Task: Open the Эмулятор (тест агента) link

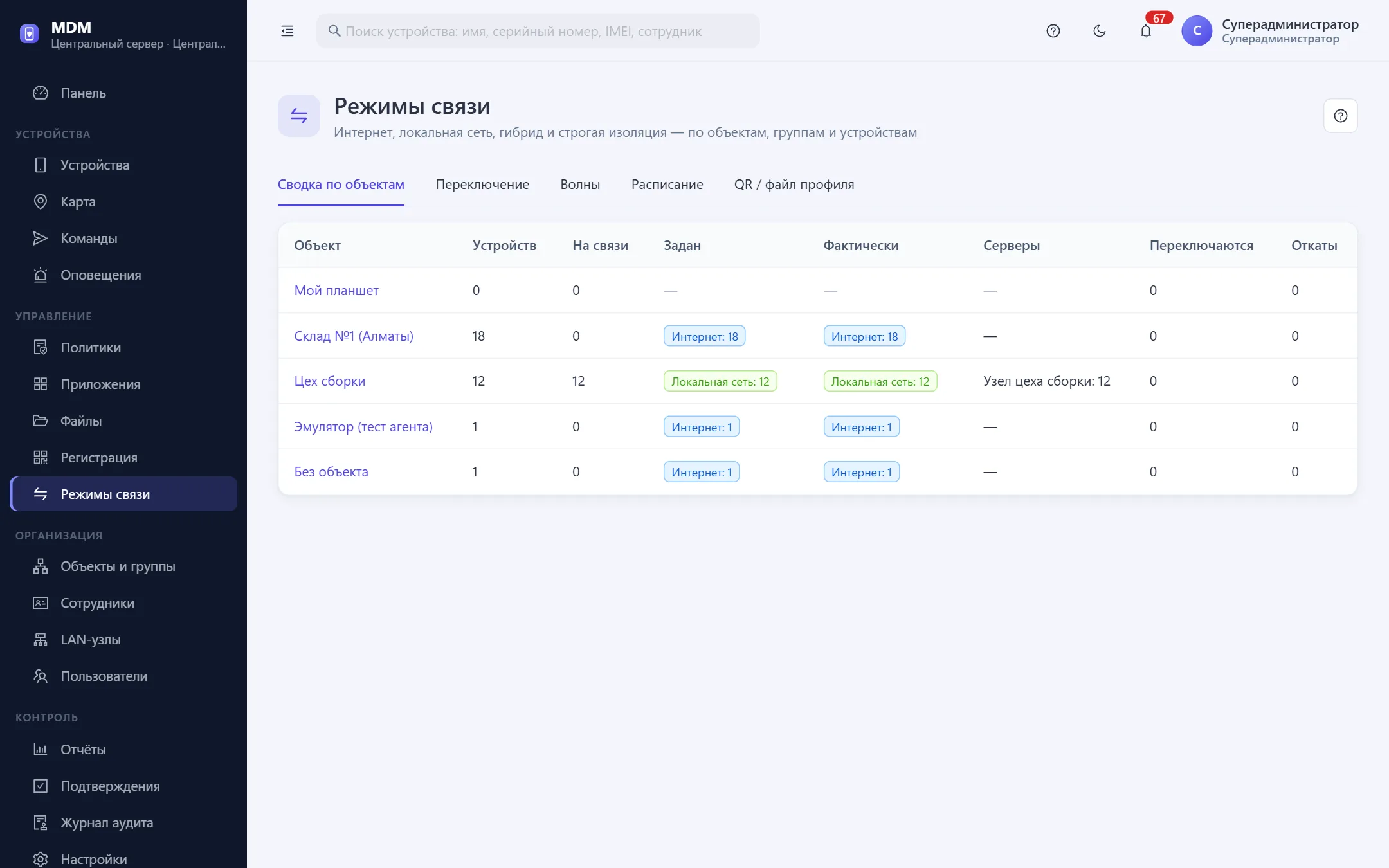Action: pyautogui.click(x=363, y=427)
